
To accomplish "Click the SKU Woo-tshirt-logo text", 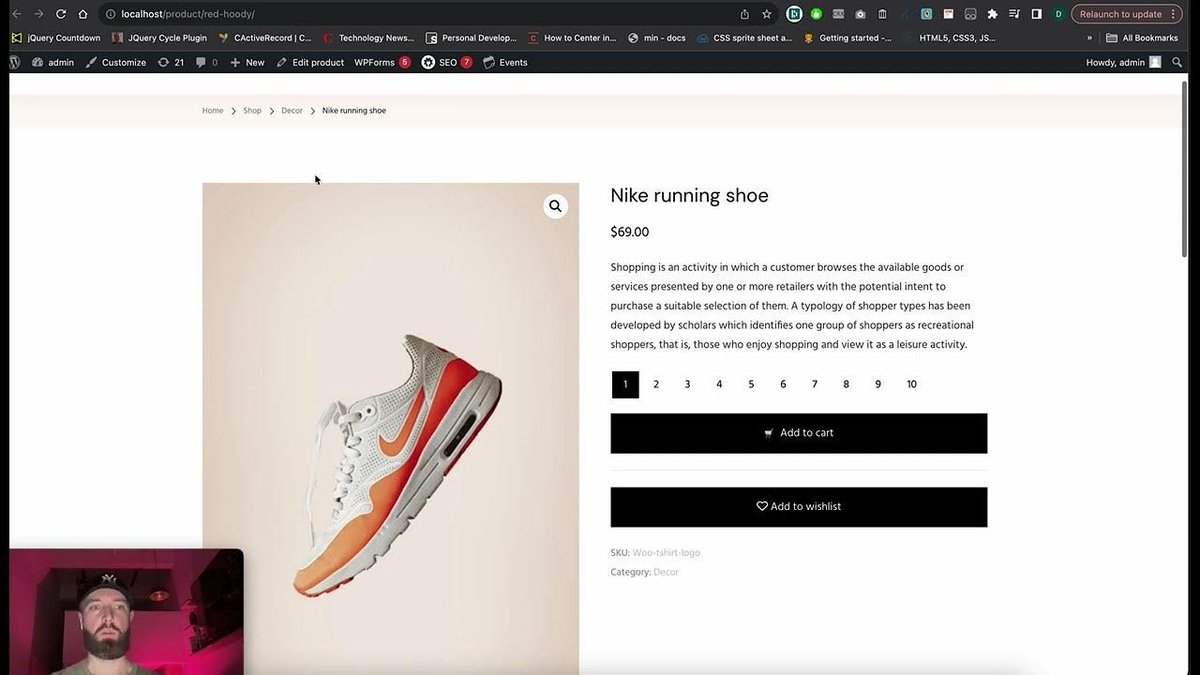I will pos(655,553).
